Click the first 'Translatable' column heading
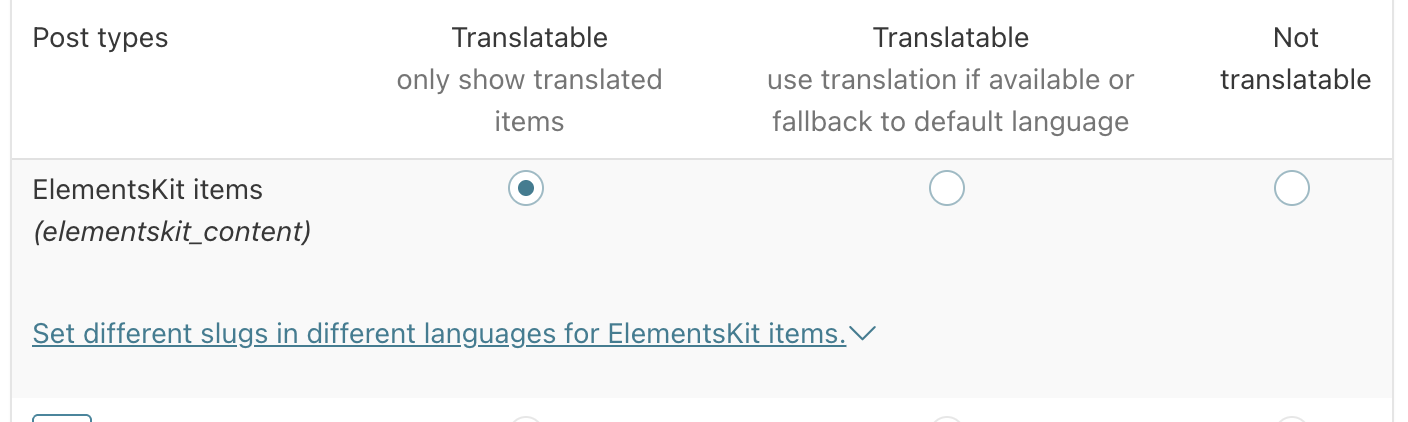This screenshot has width=1408, height=422. pos(529,38)
